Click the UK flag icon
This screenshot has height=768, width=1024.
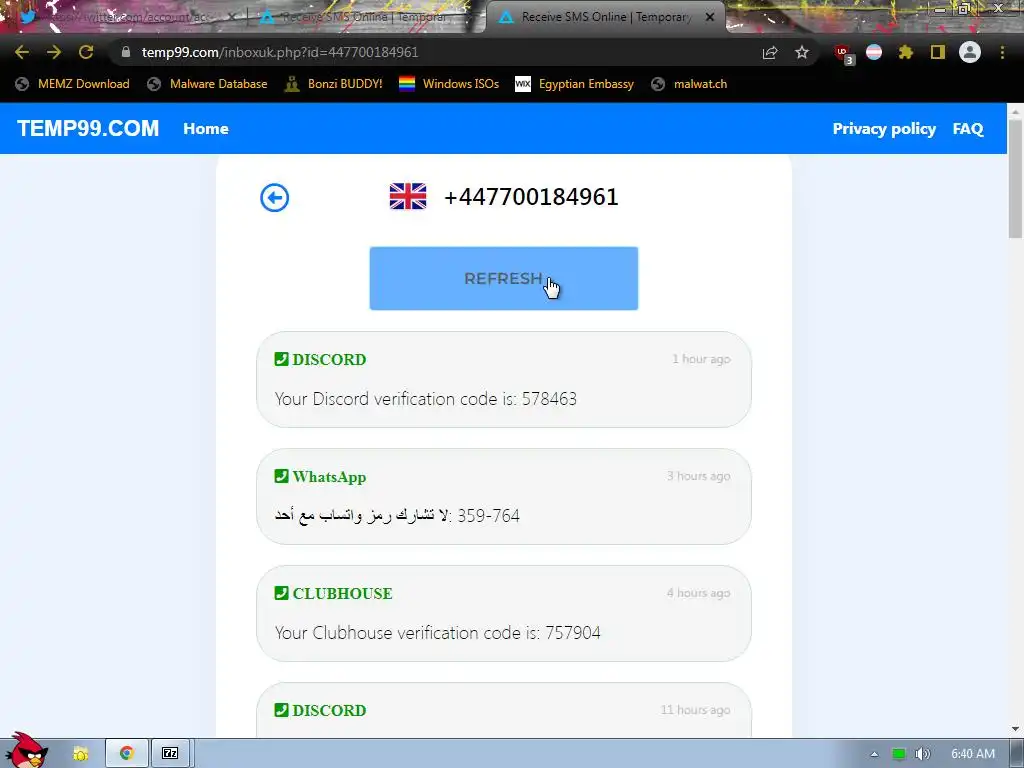coord(408,196)
